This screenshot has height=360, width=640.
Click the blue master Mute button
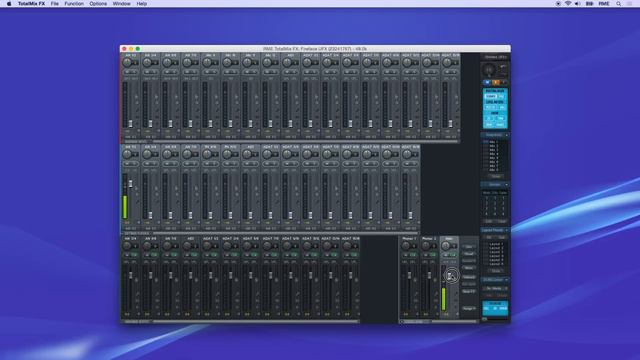pyautogui.click(x=487, y=82)
